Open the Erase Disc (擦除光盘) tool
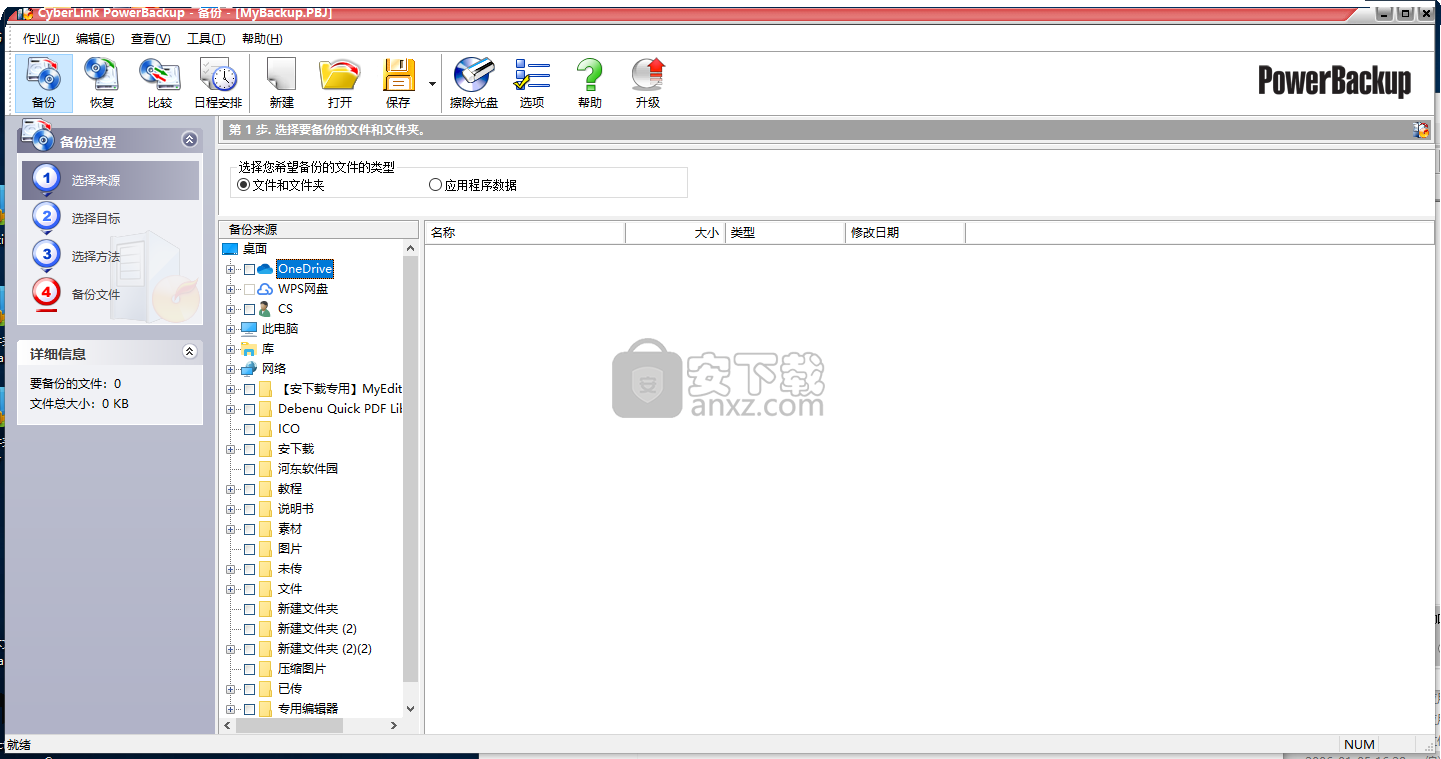1441x759 pixels. pyautogui.click(x=474, y=83)
